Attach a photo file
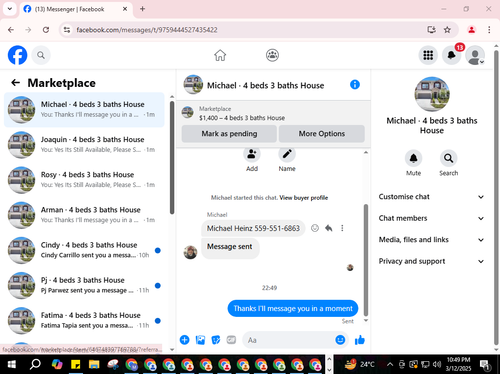This screenshot has width=500, height=374. coord(200,340)
